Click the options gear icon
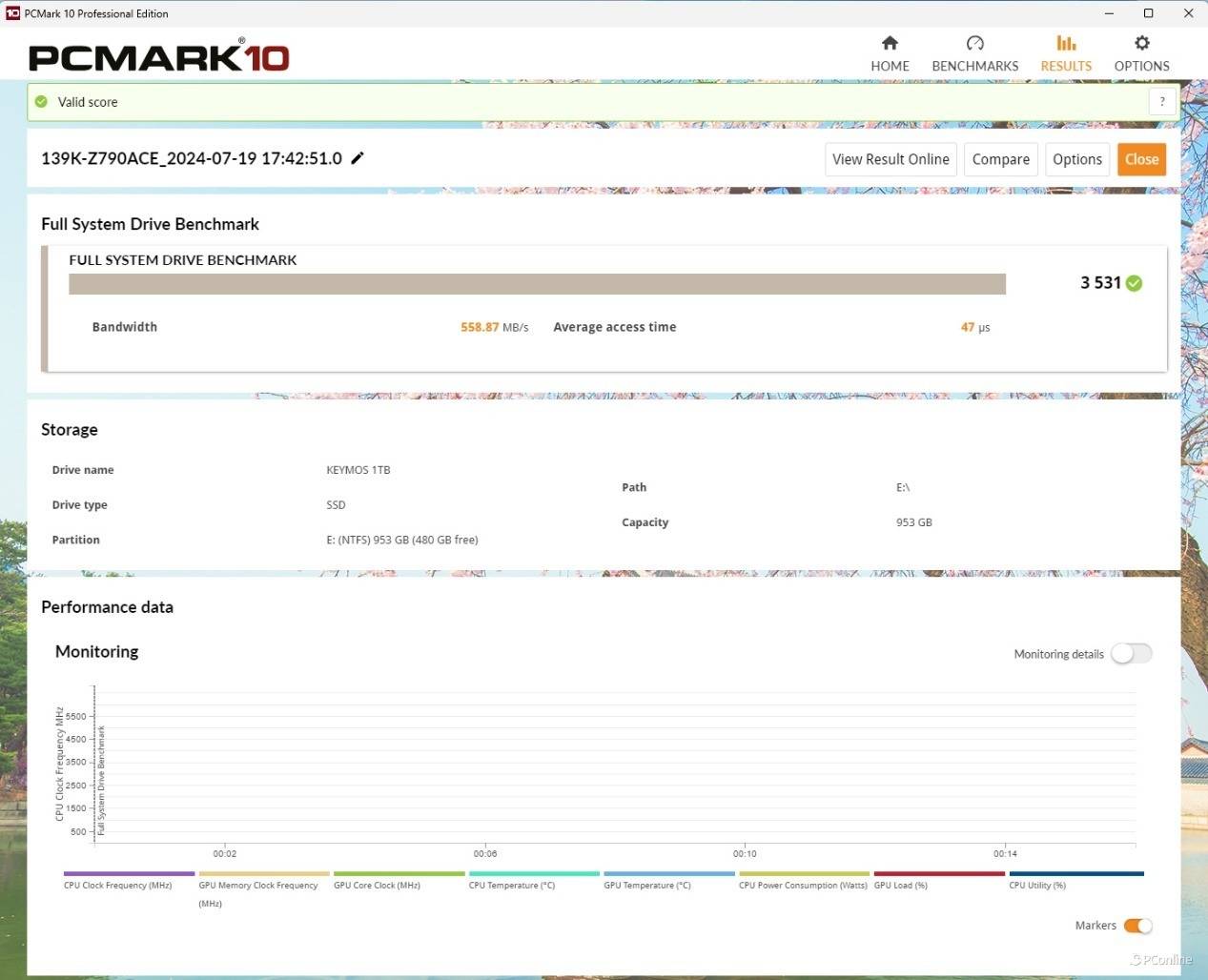This screenshot has height=980, width=1208. pos(1141,43)
